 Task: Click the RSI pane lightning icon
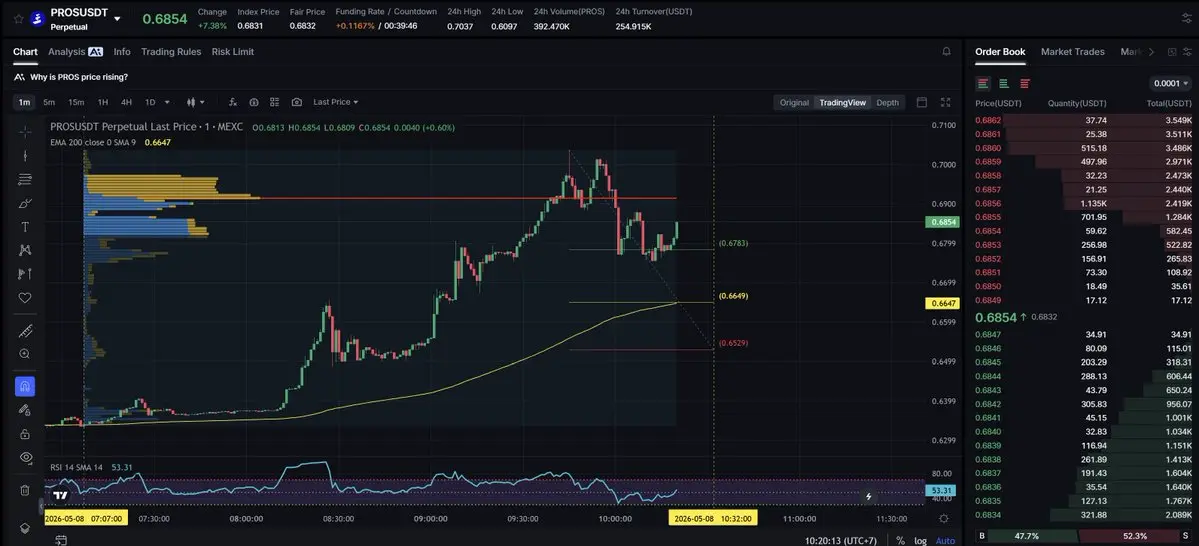click(x=869, y=496)
